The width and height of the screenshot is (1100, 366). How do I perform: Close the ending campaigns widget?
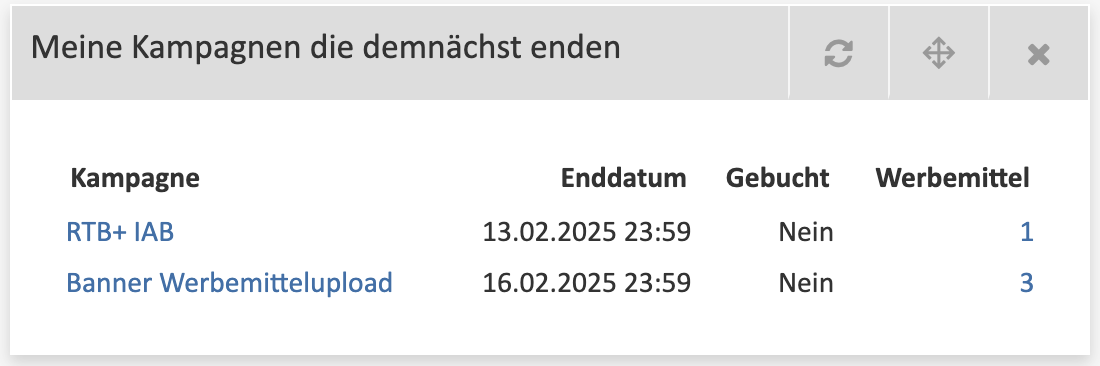(x=1038, y=54)
